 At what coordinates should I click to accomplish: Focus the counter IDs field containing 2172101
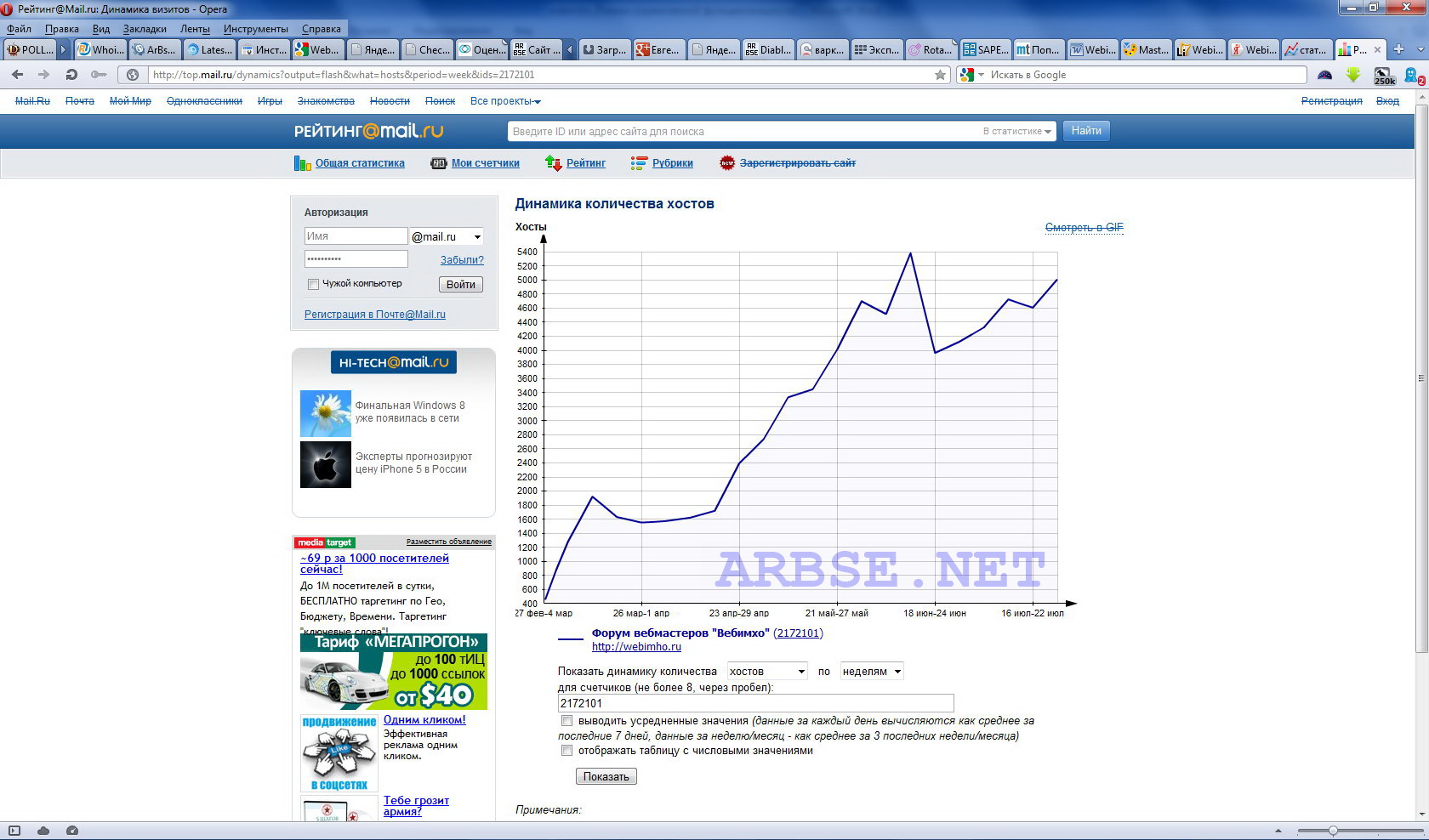pos(756,703)
